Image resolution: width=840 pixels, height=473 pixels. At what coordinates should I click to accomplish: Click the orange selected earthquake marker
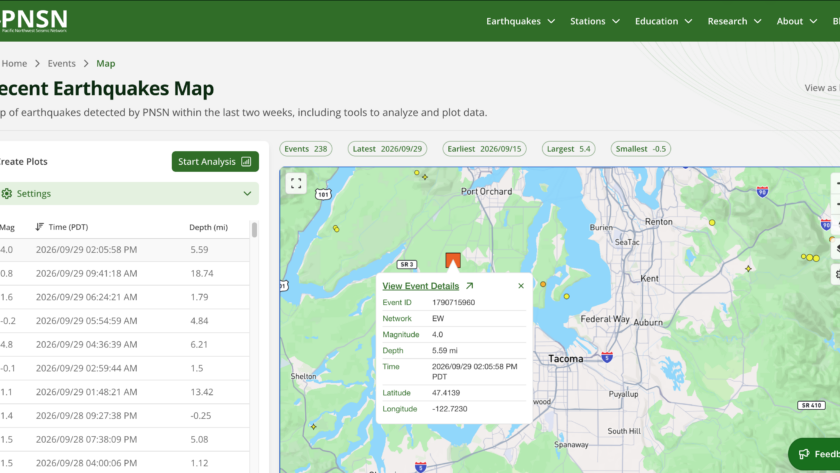coord(453,260)
